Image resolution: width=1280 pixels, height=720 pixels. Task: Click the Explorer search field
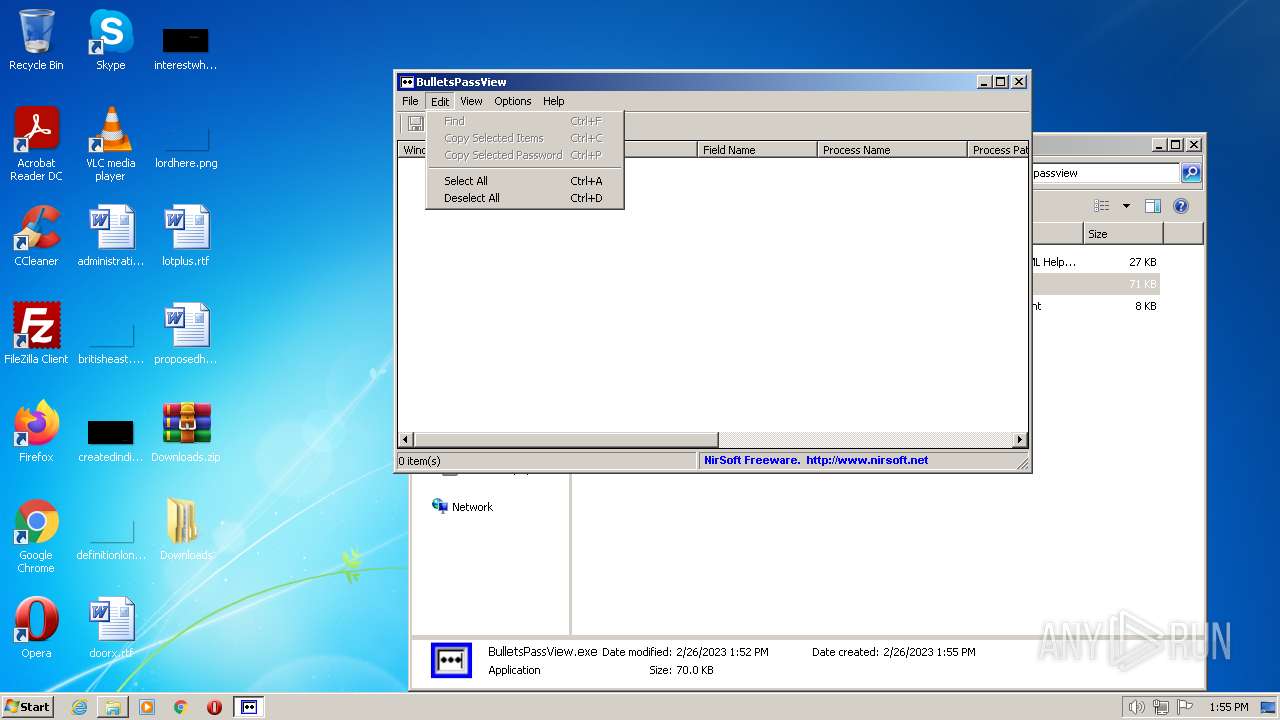[x=1105, y=173]
